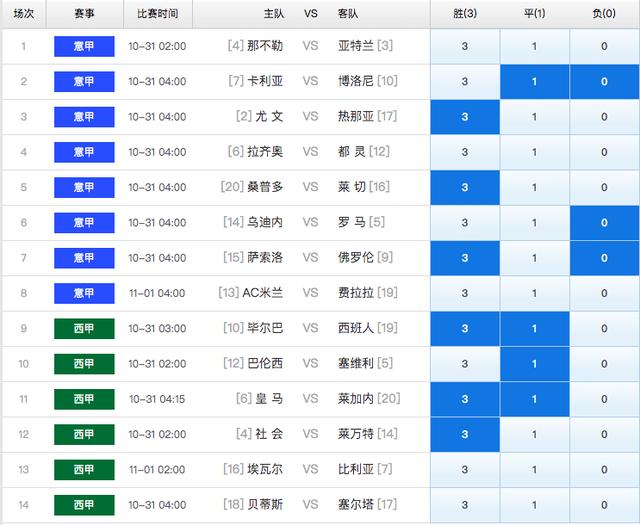
Task: Open home team AC米兰 link
Action: pyautogui.click(x=263, y=293)
